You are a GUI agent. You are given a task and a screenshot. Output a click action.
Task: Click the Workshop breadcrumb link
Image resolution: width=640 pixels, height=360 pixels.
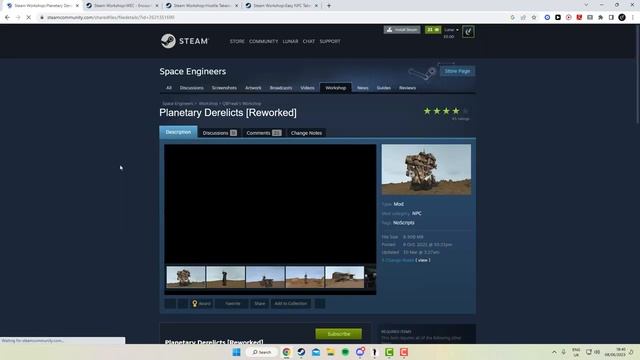pyautogui.click(x=208, y=104)
